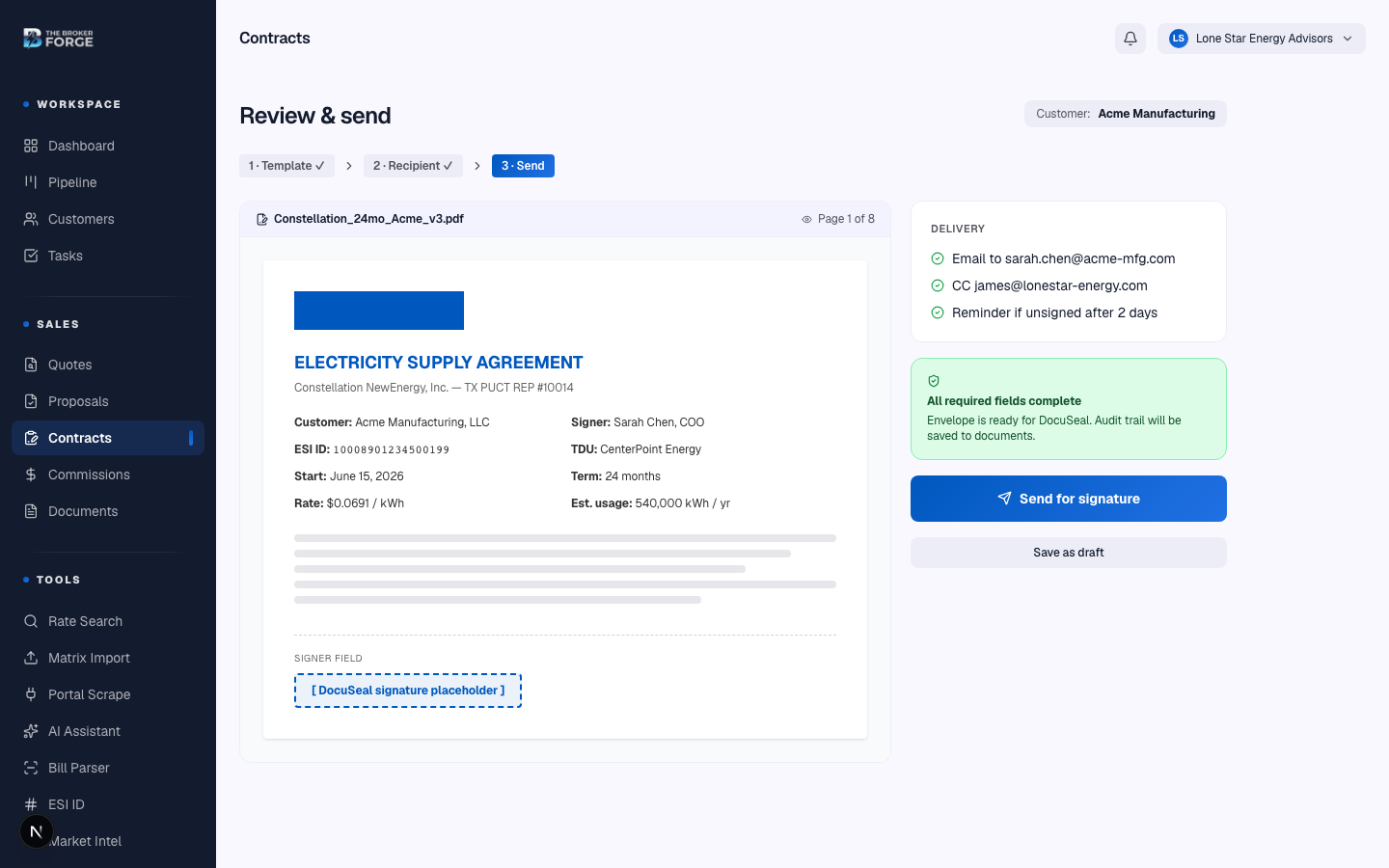Click the Commissions dollar icon
Viewport: 1389px width, 868px height.
[31, 475]
